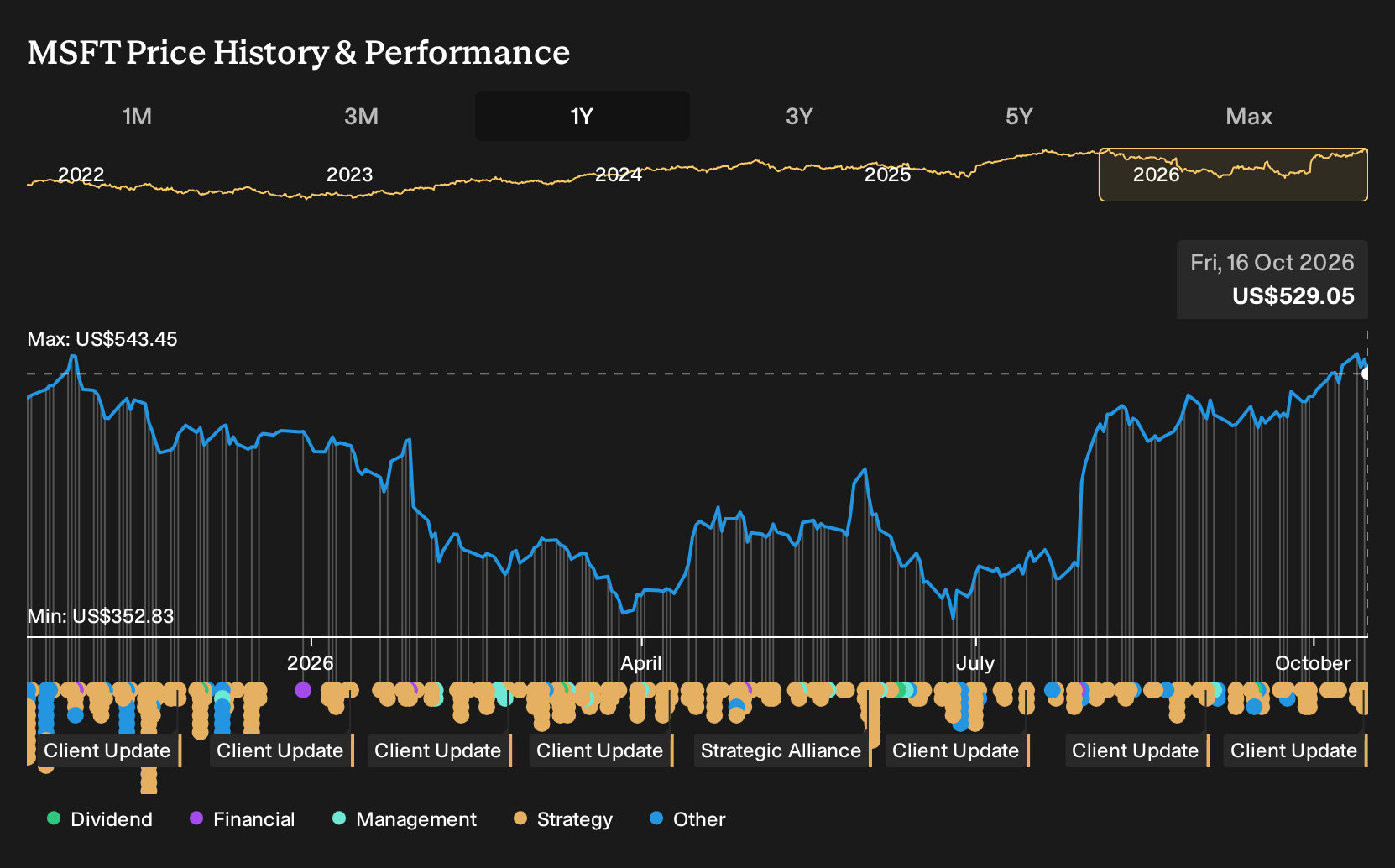Open the 5Y time range tab

1019,116
